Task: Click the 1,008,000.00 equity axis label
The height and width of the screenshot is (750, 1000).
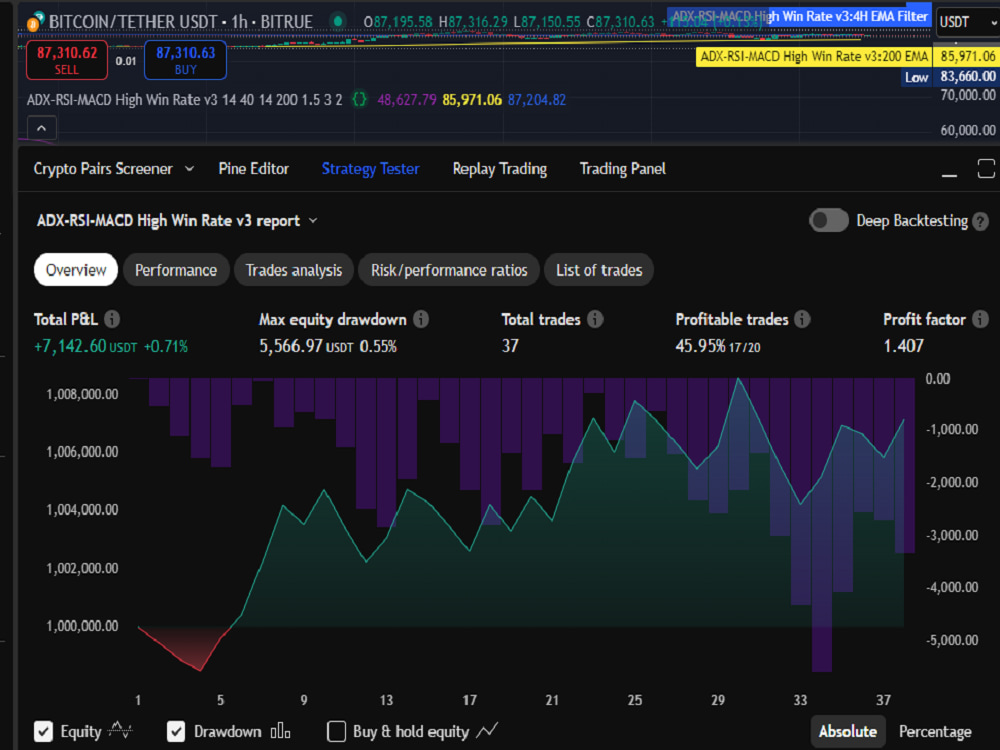Action: point(82,394)
